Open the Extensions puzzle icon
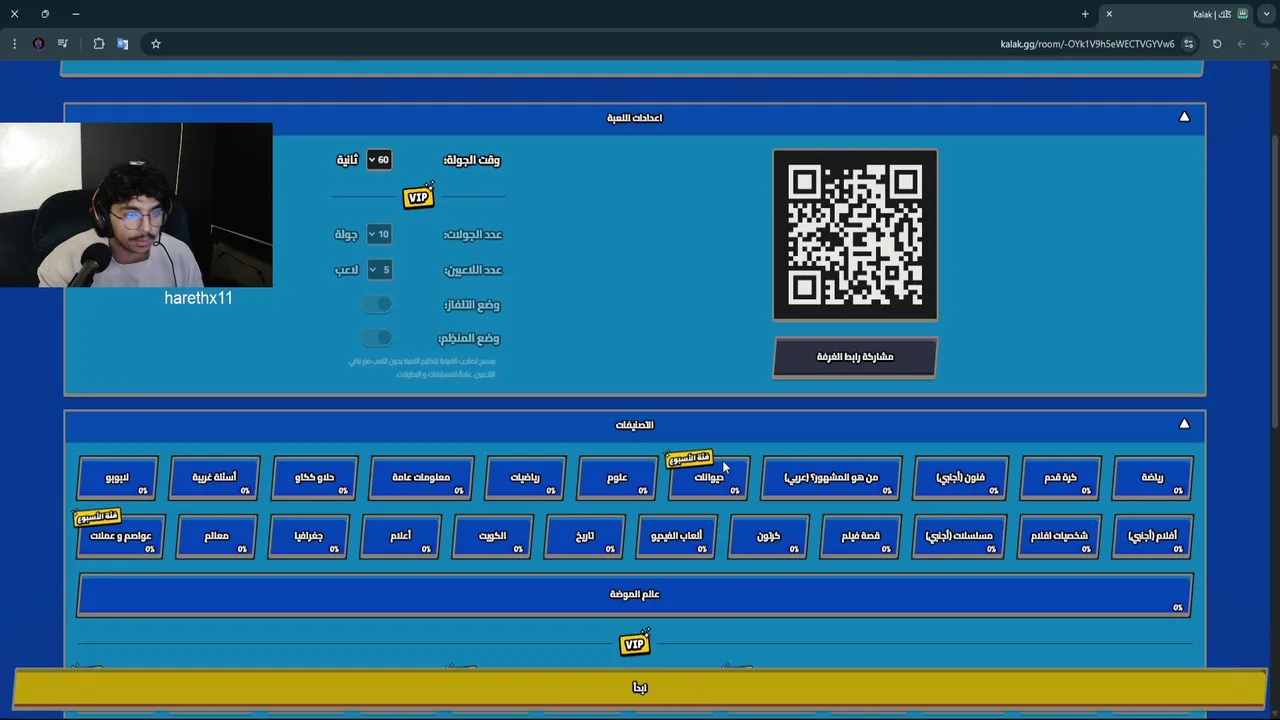Viewport: 1280px width, 720px height. pyautogui.click(x=99, y=44)
